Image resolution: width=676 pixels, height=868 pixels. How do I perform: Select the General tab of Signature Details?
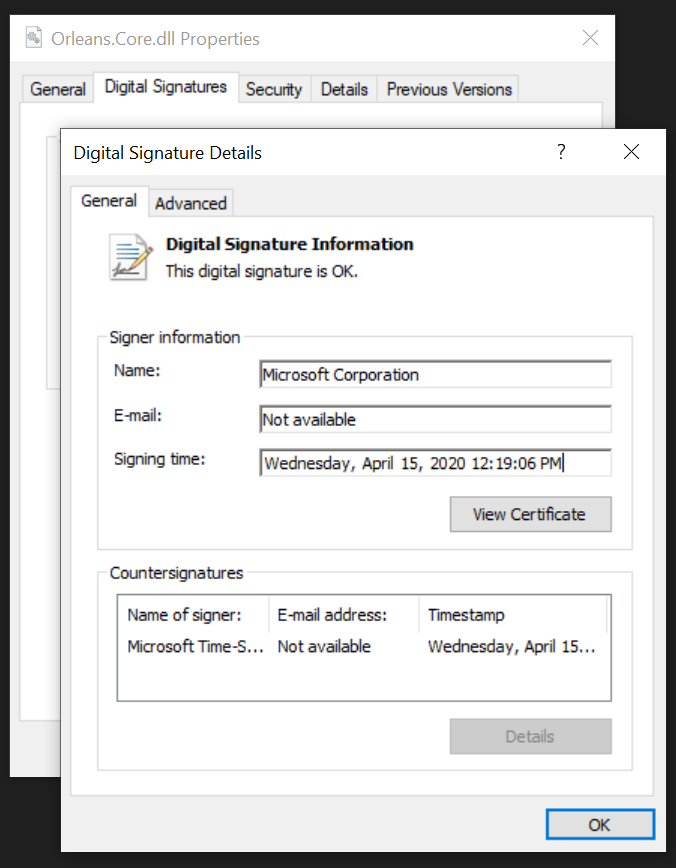click(x=109, y=201)
